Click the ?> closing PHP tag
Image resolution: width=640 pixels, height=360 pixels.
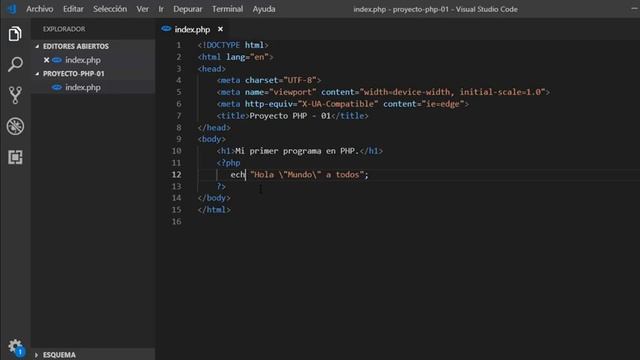[221, 186]
